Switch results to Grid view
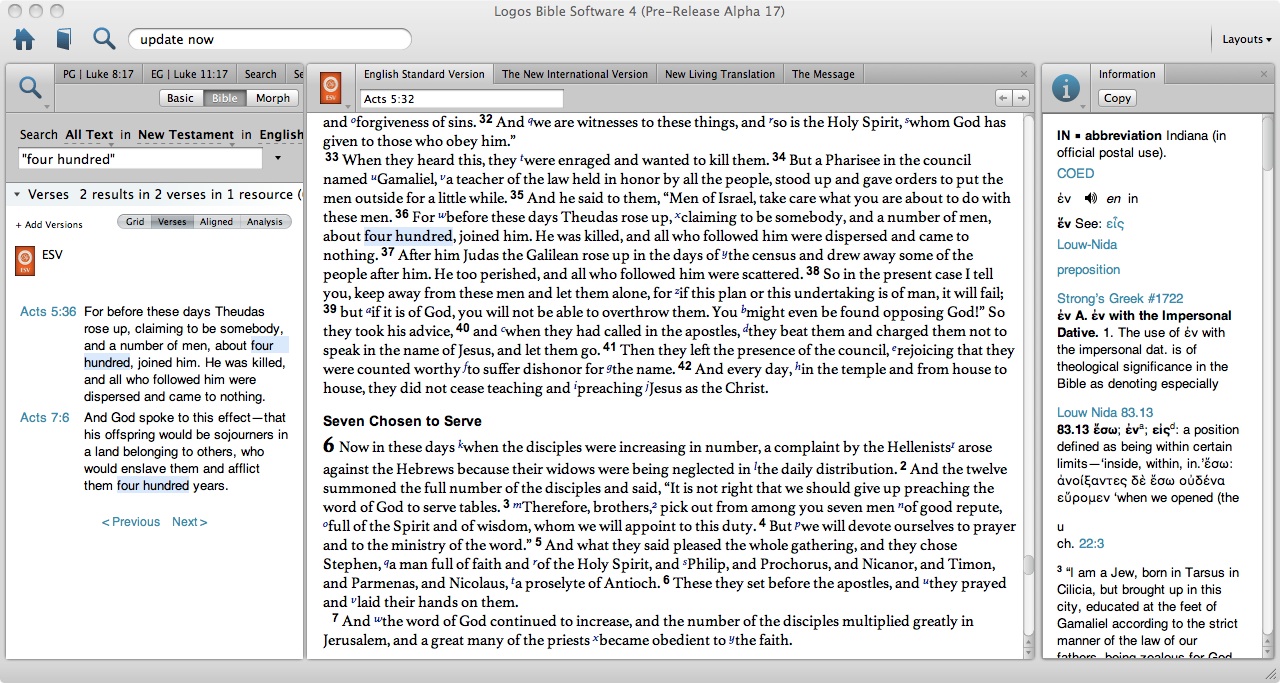1280x683 pixels. (x=135, y=222)
